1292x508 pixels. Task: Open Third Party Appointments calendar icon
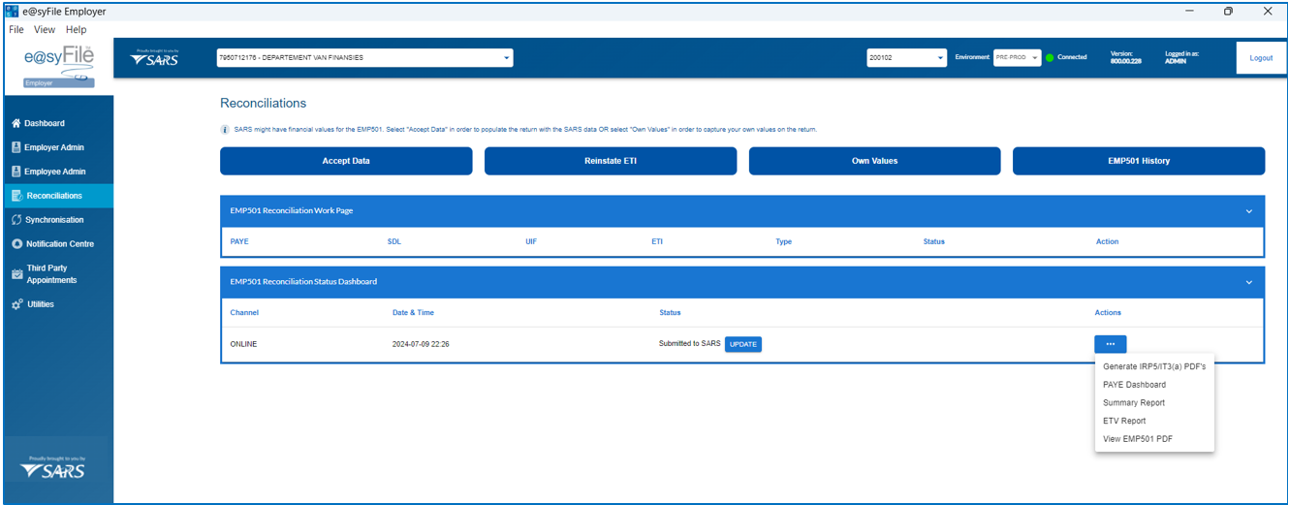click(16, 274)
